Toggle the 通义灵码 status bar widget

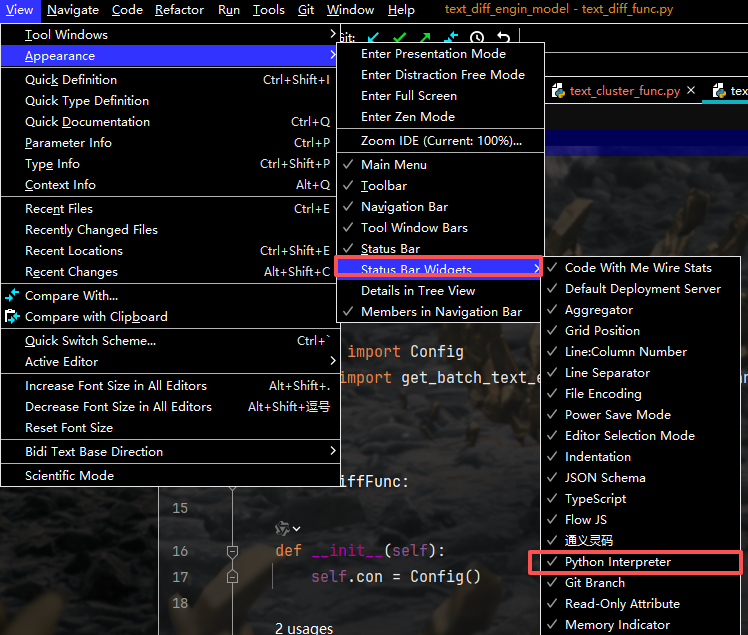tap(641, 541)
